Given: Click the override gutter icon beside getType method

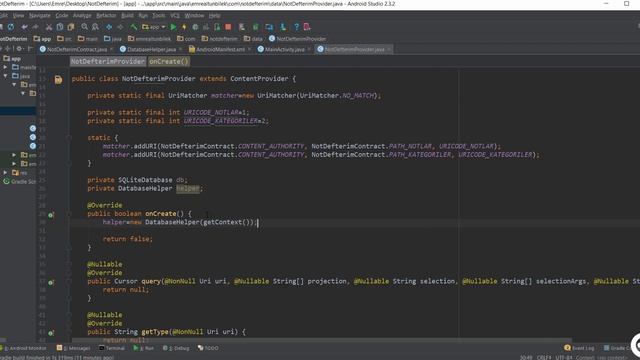Looking at the screenshot, I should tap(51, 333).
